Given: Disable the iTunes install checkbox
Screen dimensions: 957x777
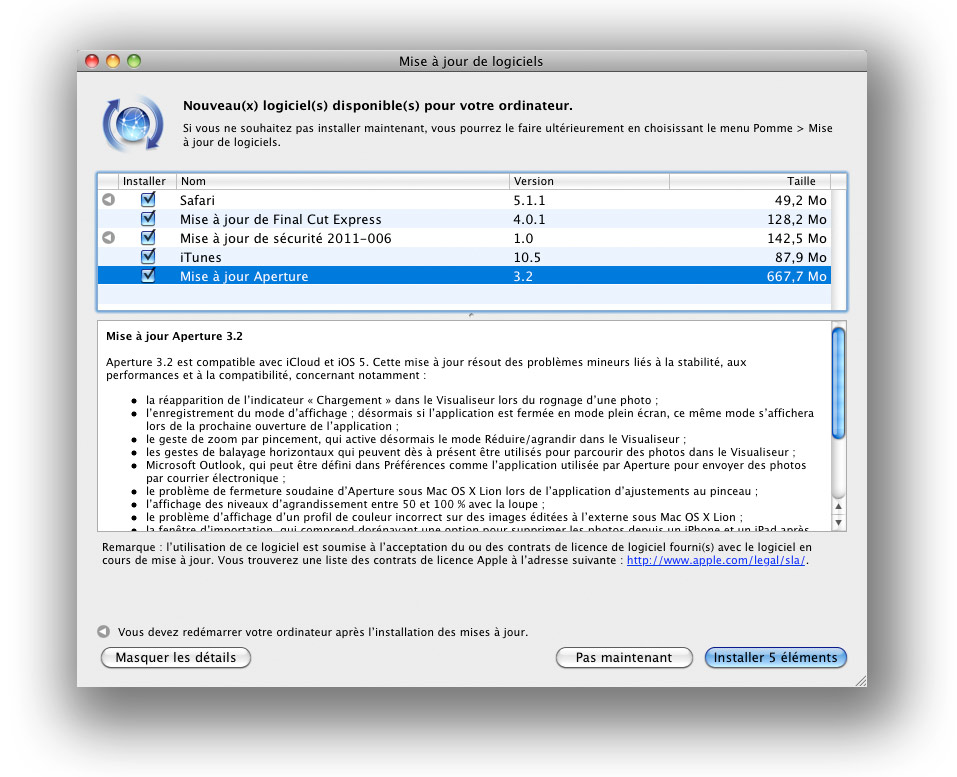Looking at the screenshot, I should click(x=148, y=256).
